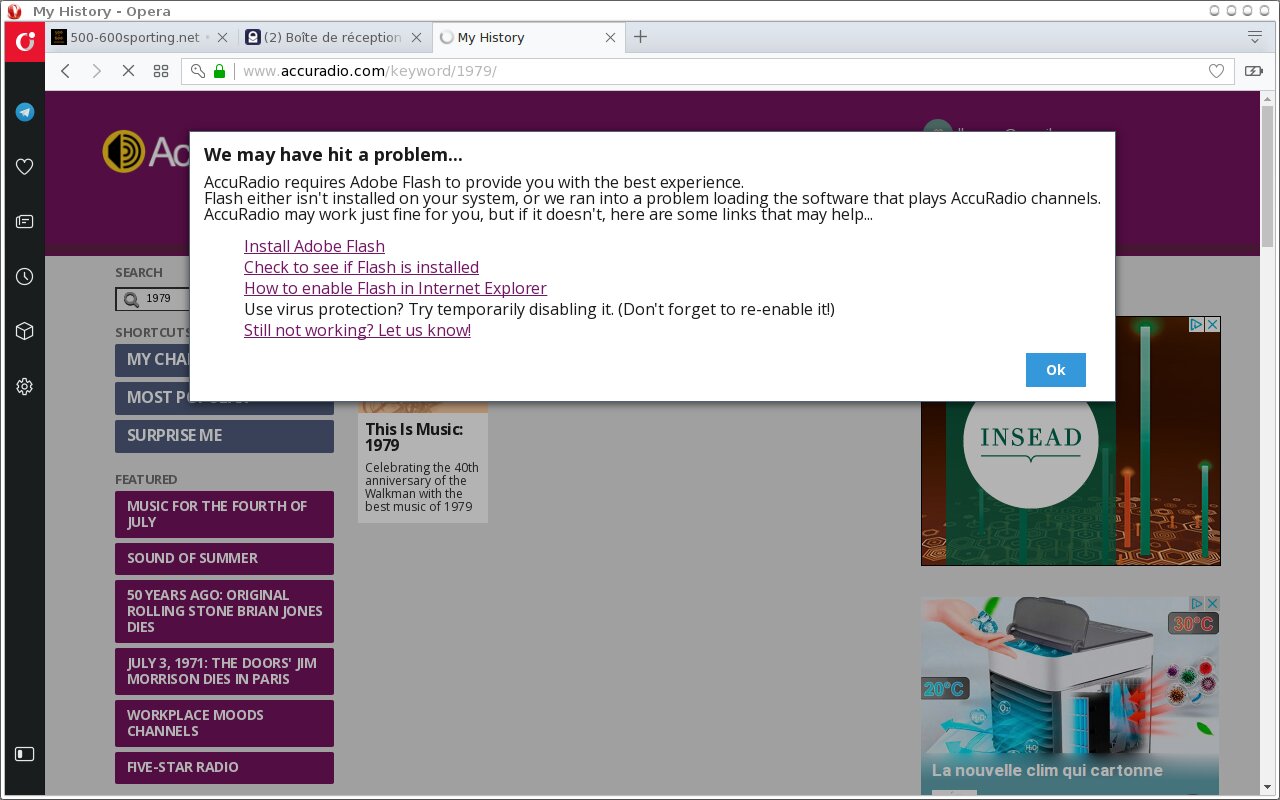Open Bookmarks heart icon in sidebar
The image size is (1280, 800).
pos(25,167)
